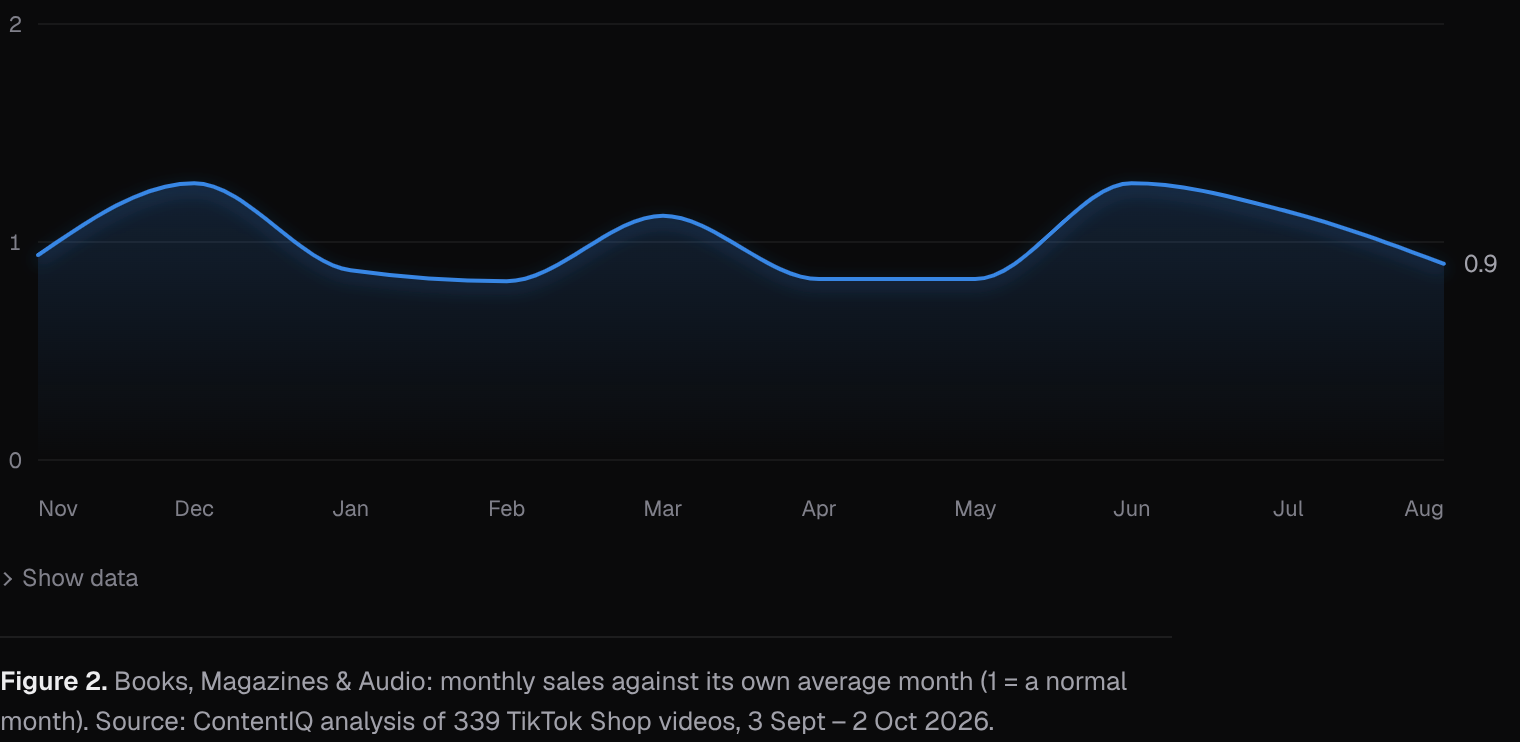
Task: Click the Jul x-axis label
Action: (1288, 508)
